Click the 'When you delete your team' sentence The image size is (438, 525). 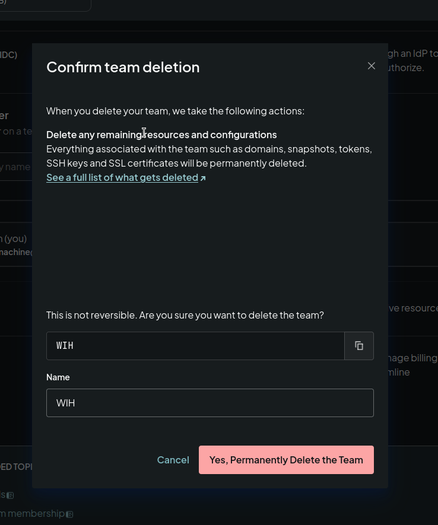point(175,111)
